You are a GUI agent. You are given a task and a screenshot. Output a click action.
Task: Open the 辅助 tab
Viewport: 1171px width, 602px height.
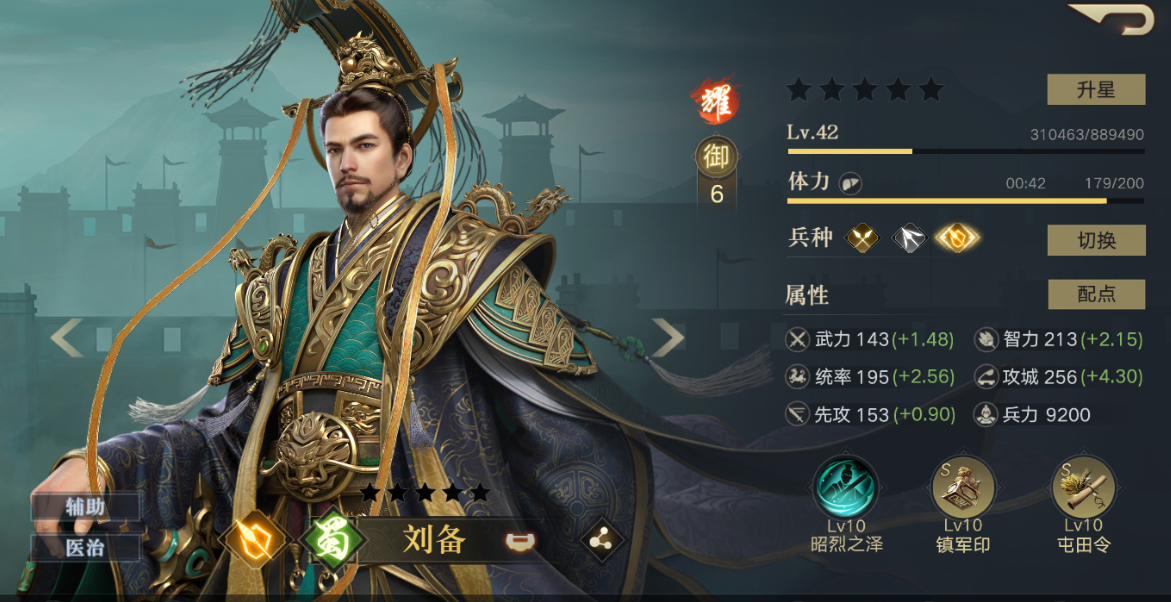(x=85, y=508)
